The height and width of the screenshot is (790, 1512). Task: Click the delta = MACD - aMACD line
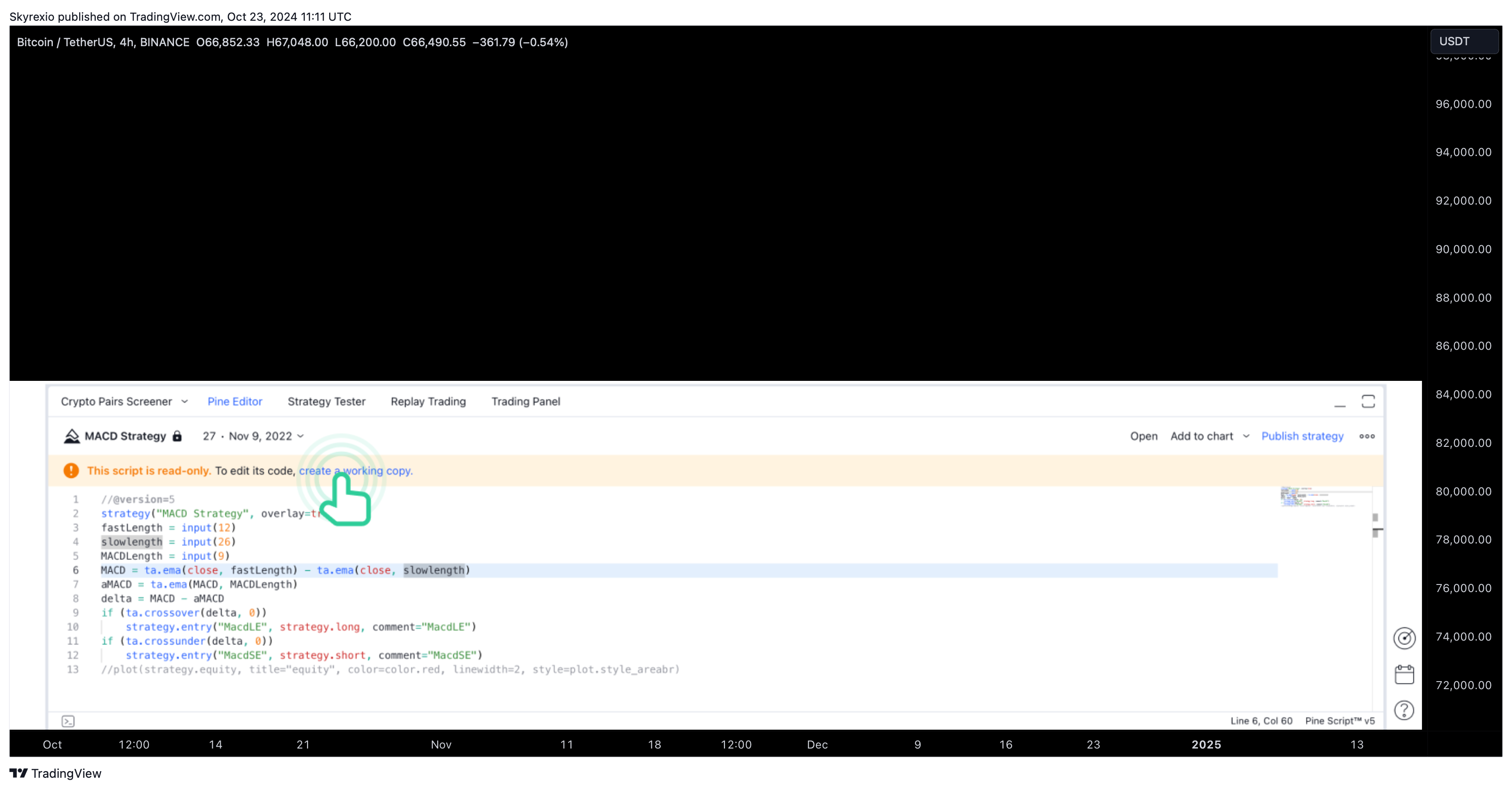pyautogui.click(x=162, y=599)
